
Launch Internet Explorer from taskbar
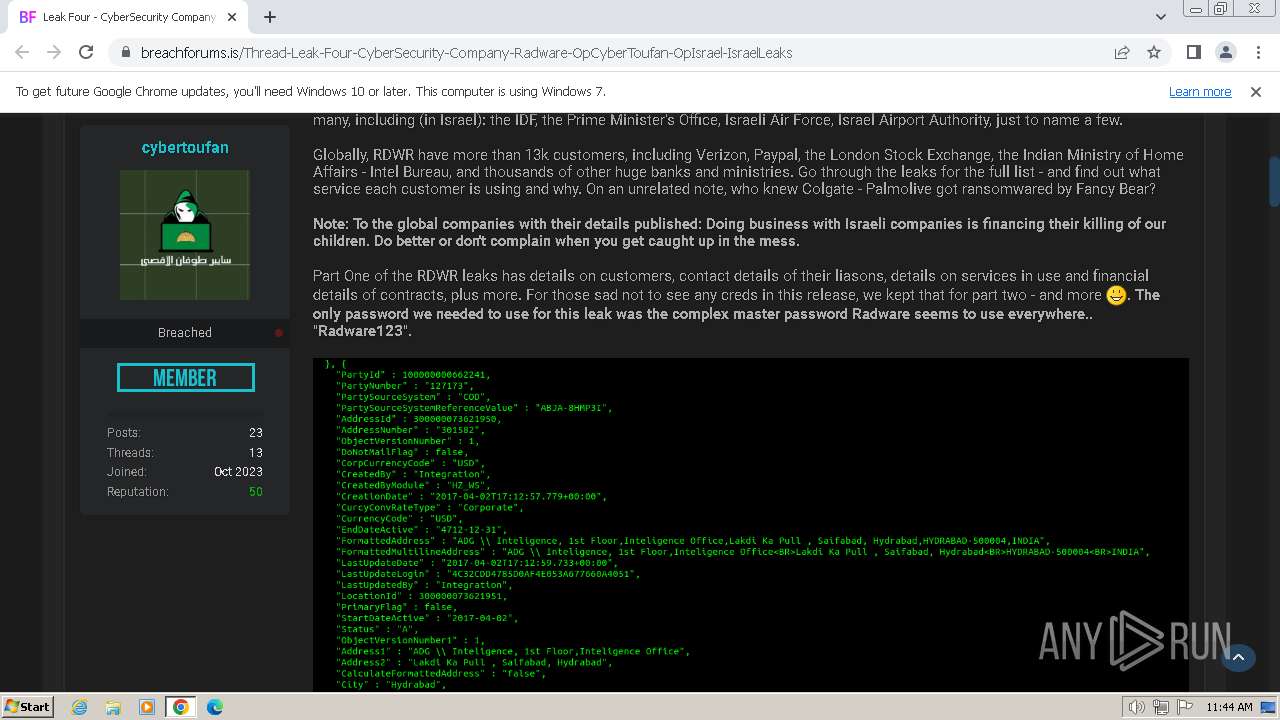[79, 707]
